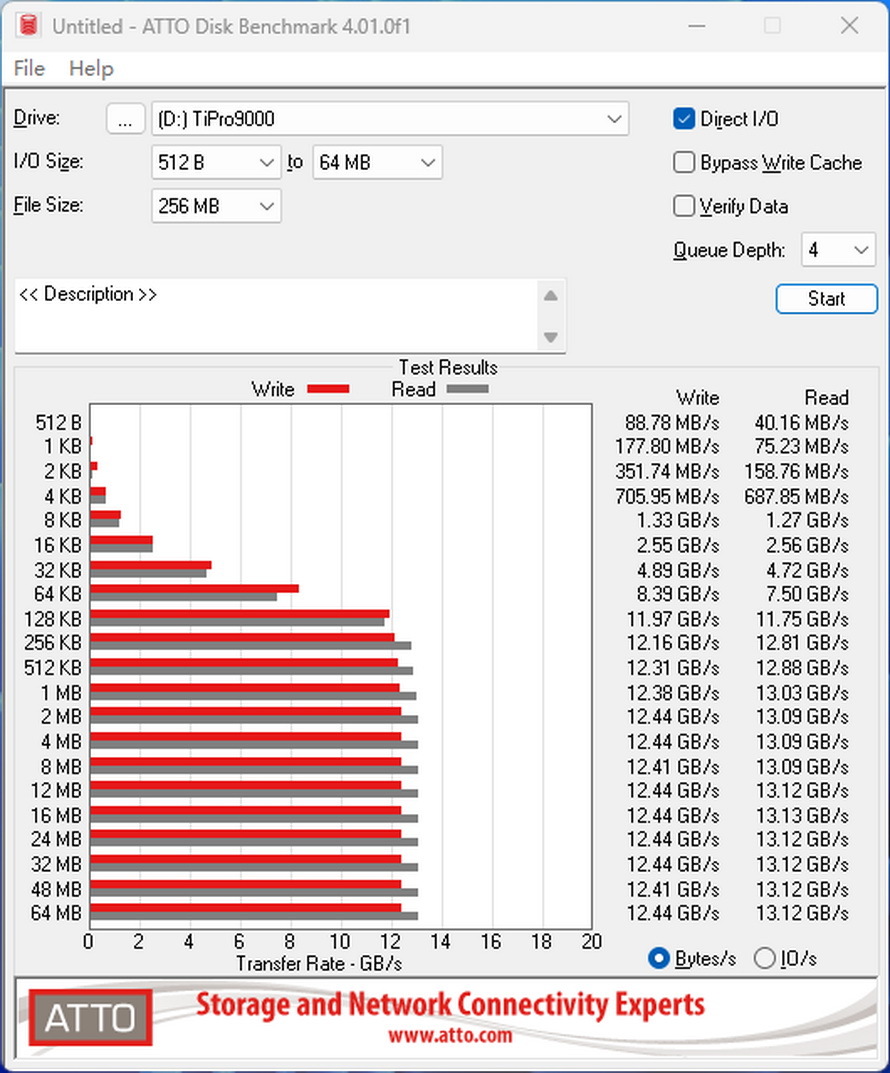Click the ATTO Disk Benchmark app icon

tap(28, 25)
